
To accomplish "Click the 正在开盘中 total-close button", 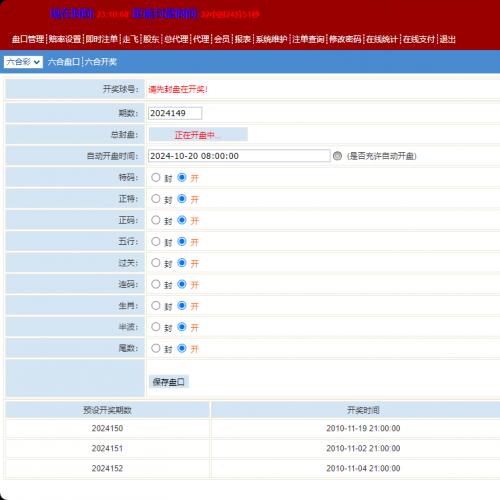I will point(198,135).
